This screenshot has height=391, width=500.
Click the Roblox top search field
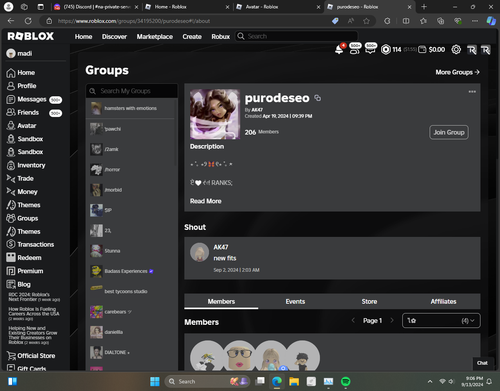(x=297, y=36)
